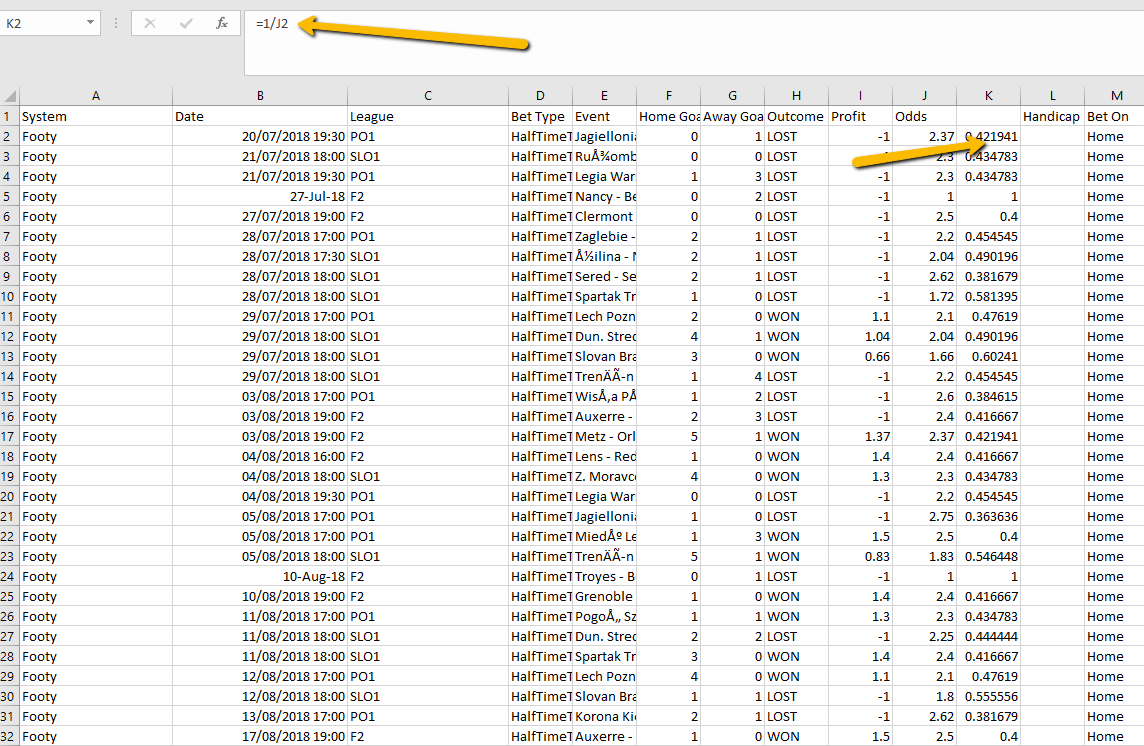Select date cell 13/08/2018 17:00
The image size is (1144, 746).
[260, 717]
